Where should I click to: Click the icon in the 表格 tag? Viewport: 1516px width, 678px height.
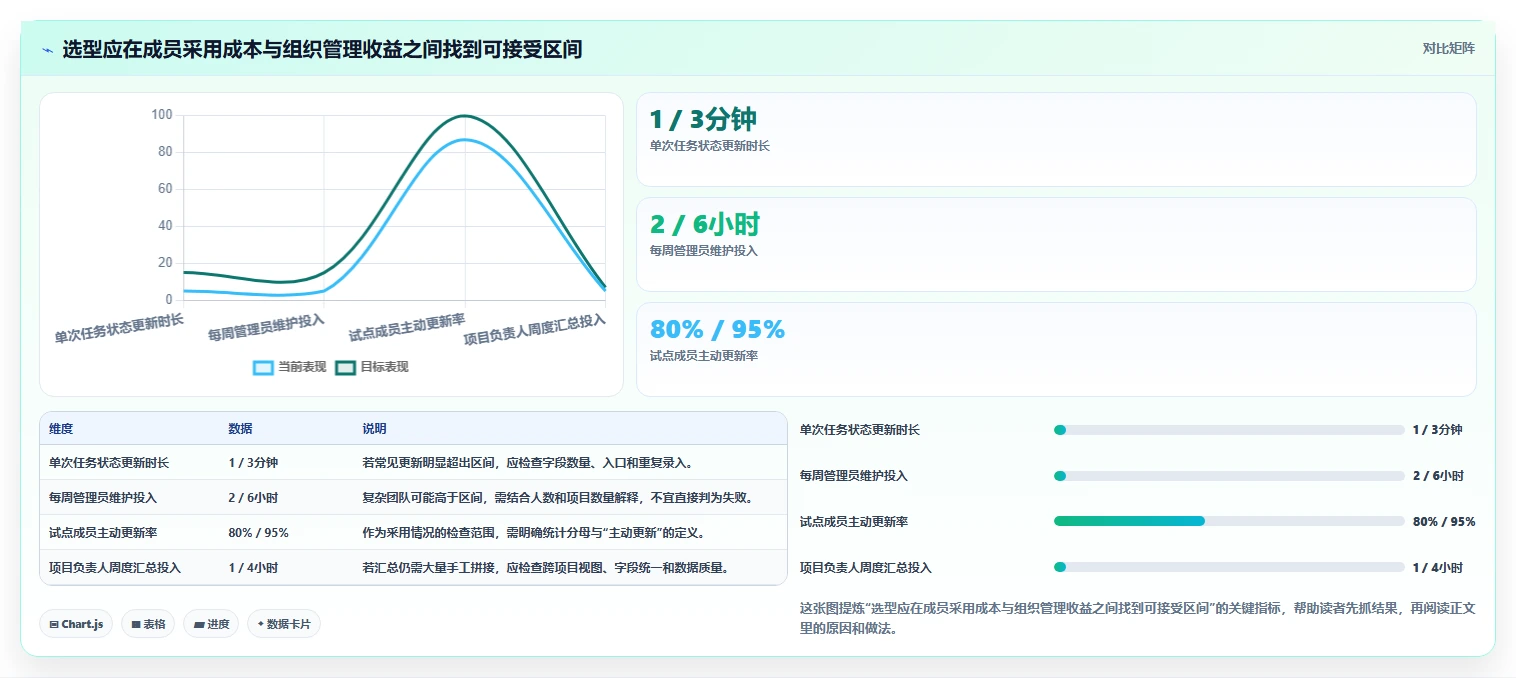[x=136, y=624]
